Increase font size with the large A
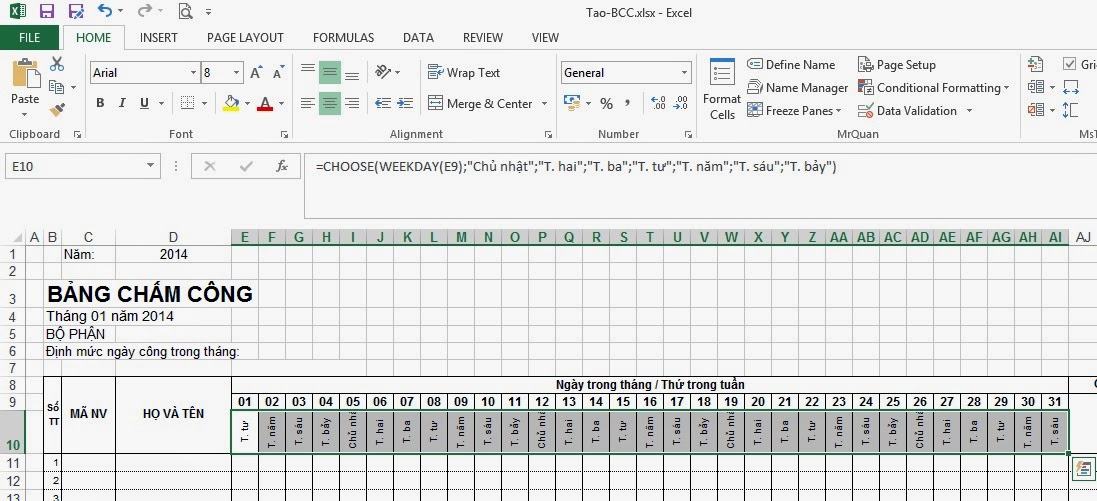Viewport: 1097px width, 501px height. (x=256, y=73)
